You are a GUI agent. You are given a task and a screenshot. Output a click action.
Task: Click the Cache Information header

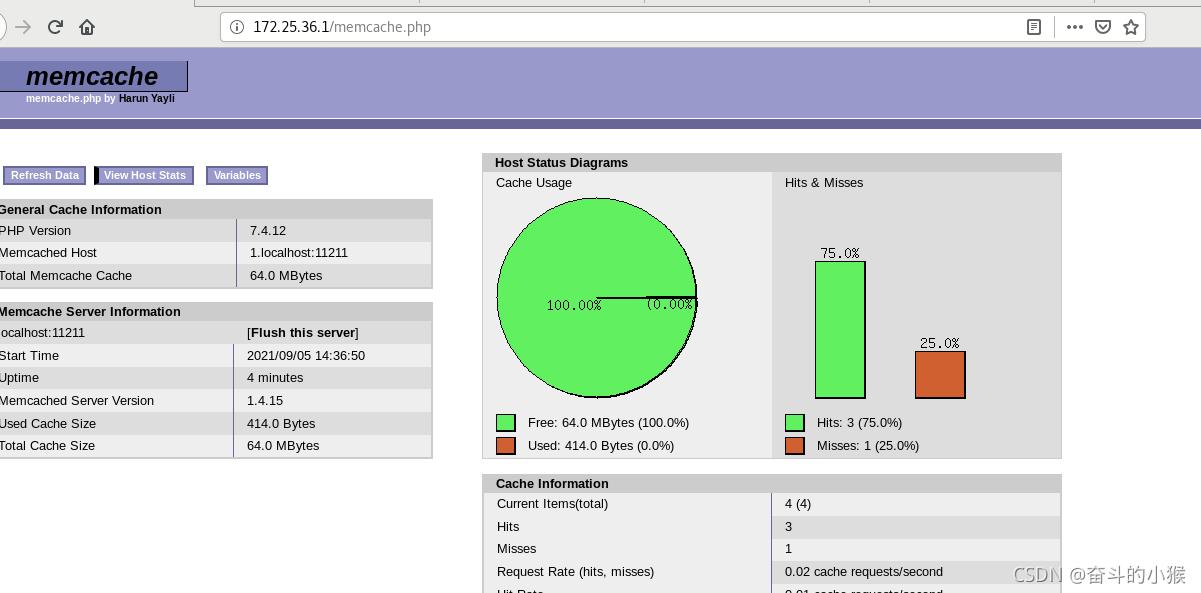[771, 484]
